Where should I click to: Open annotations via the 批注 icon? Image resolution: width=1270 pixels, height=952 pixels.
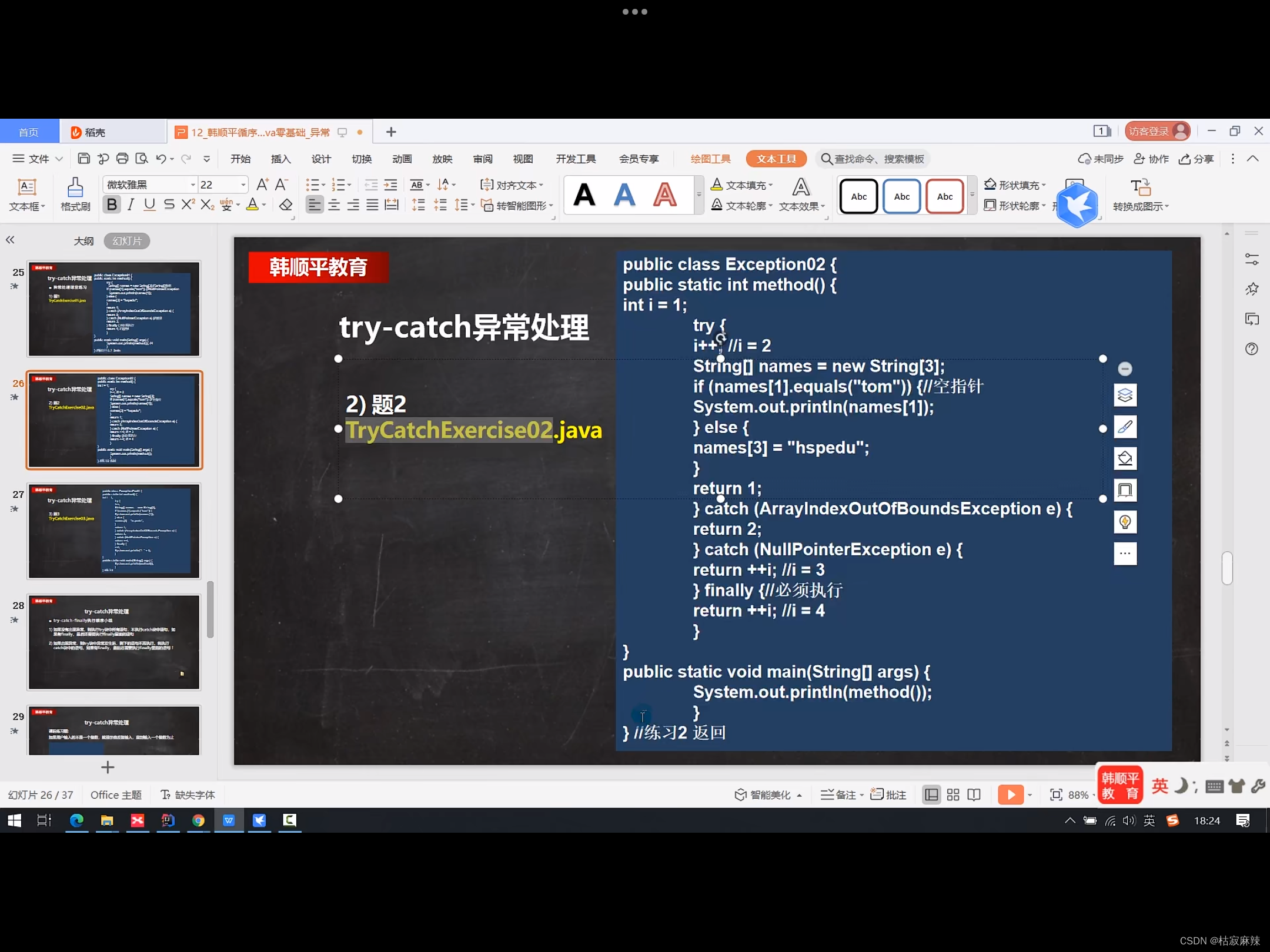click(x=888, y=794)
